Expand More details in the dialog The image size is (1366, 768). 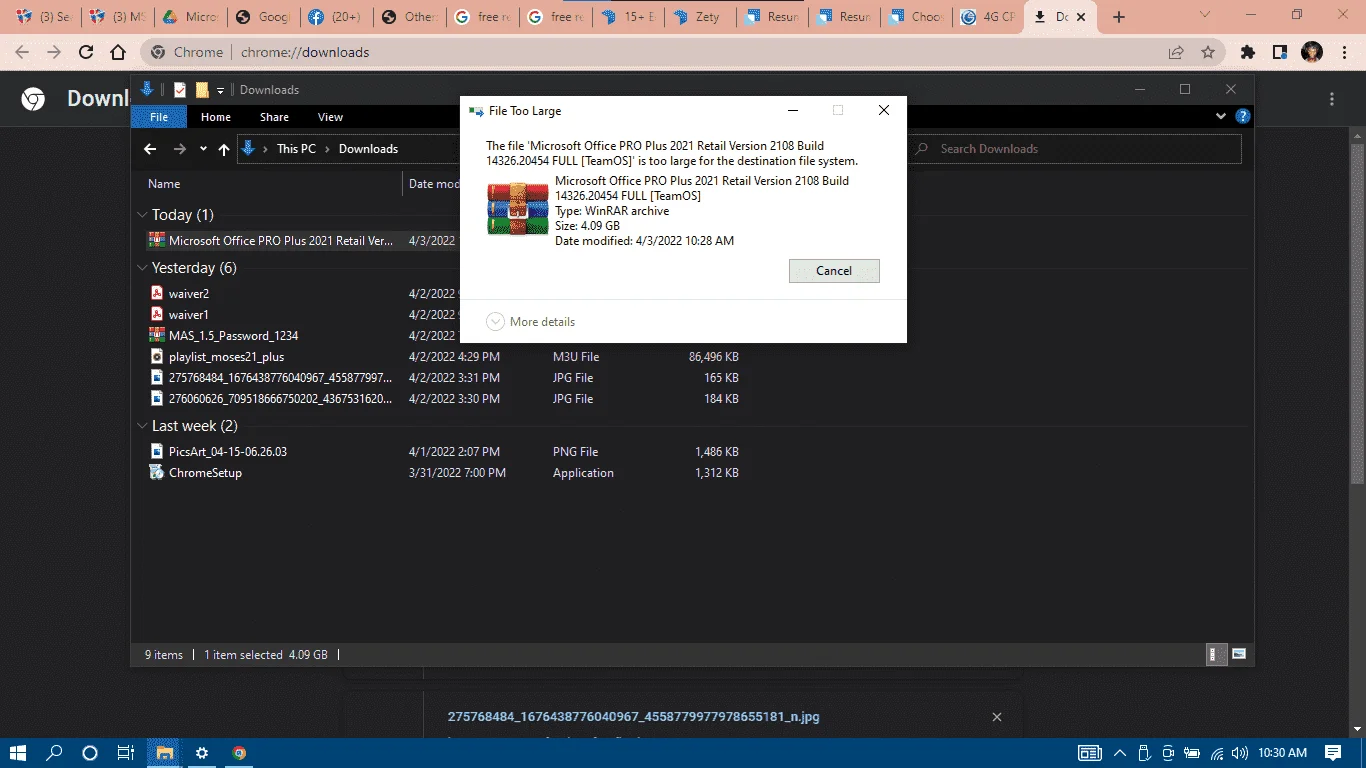tap(531, 322)
